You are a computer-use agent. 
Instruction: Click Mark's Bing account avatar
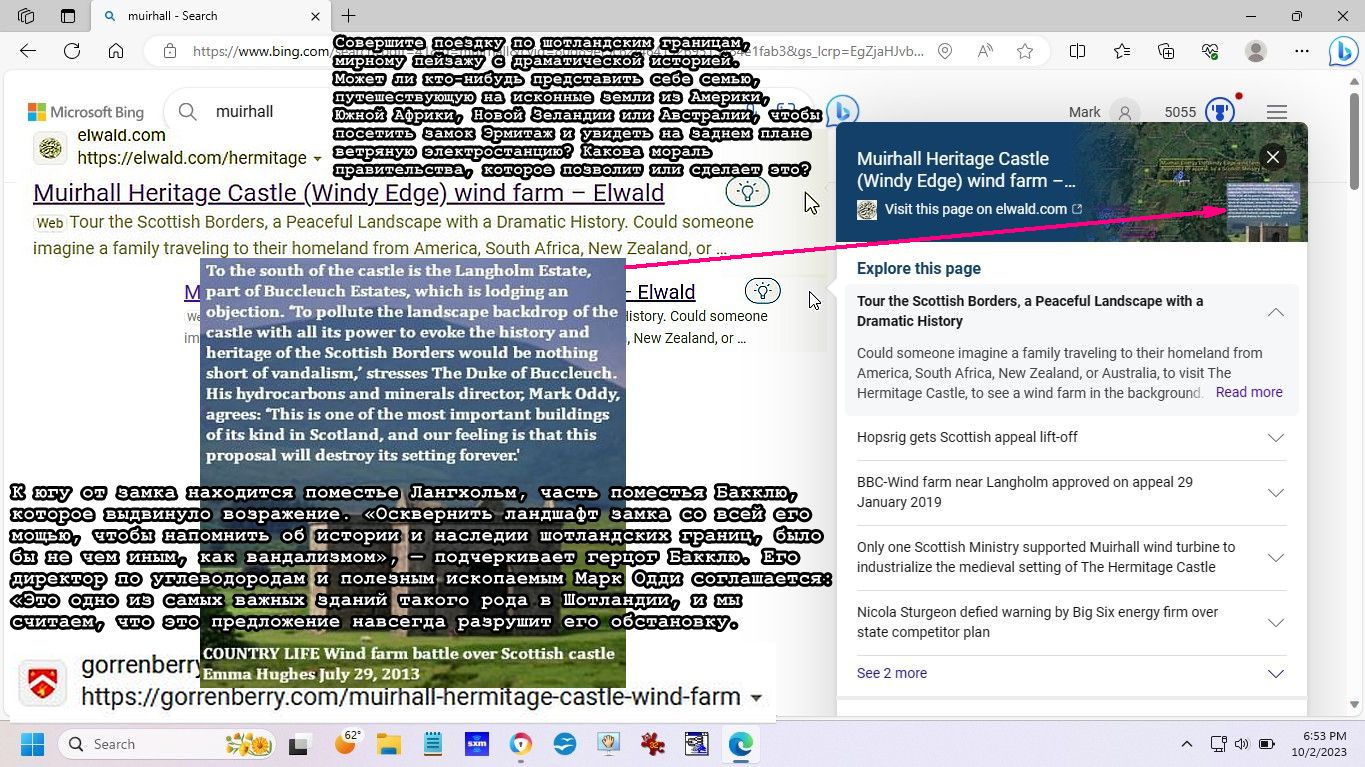click(x=1126, y=112)
